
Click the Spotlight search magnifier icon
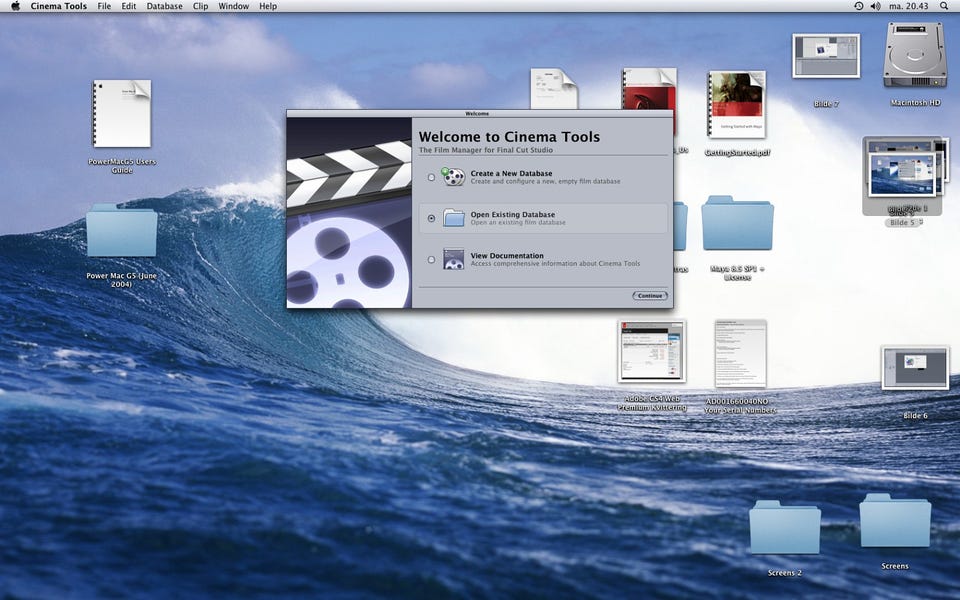(x=944, y=6)
